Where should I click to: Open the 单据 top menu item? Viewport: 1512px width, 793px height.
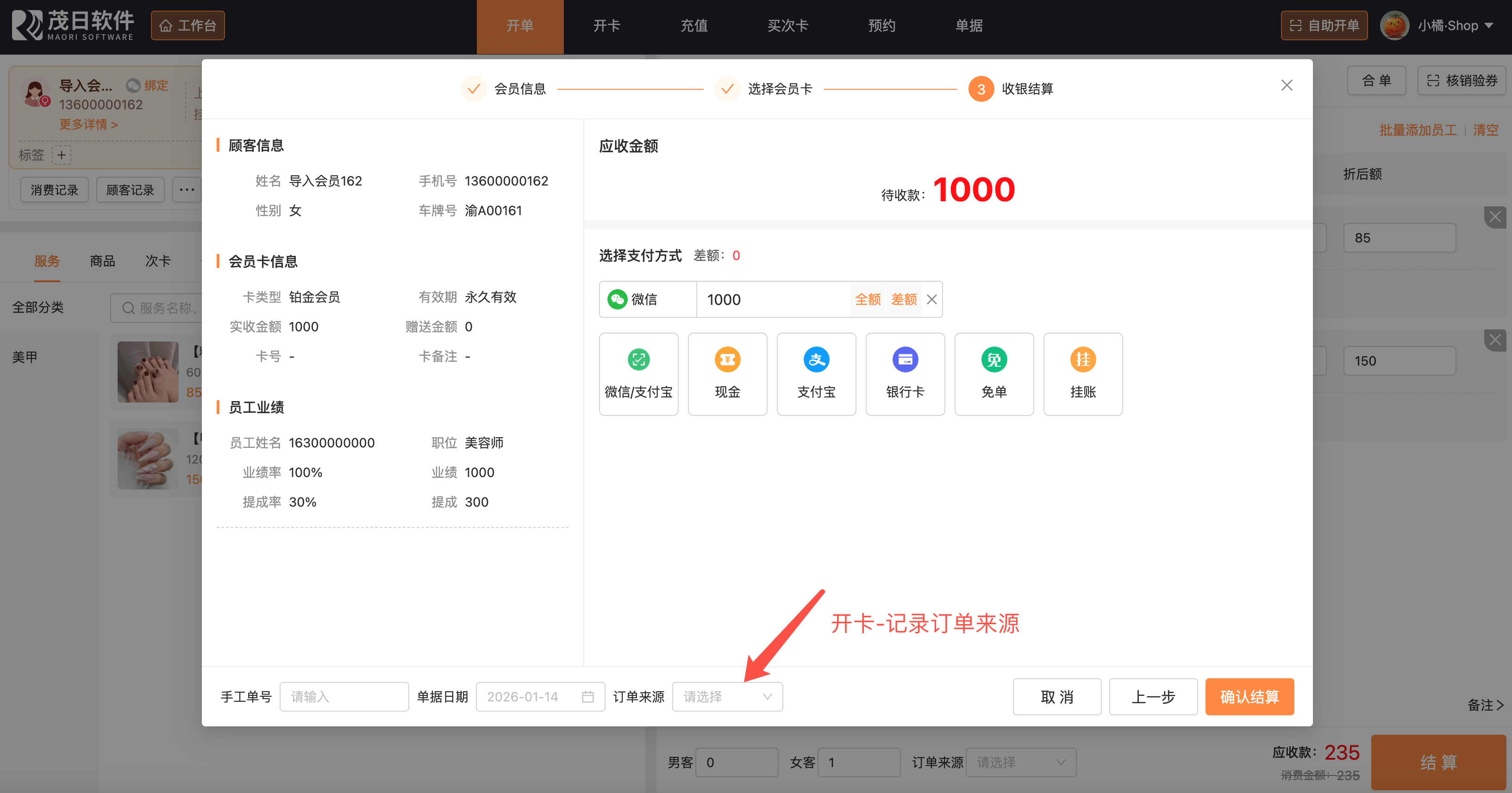coord(968,26)
